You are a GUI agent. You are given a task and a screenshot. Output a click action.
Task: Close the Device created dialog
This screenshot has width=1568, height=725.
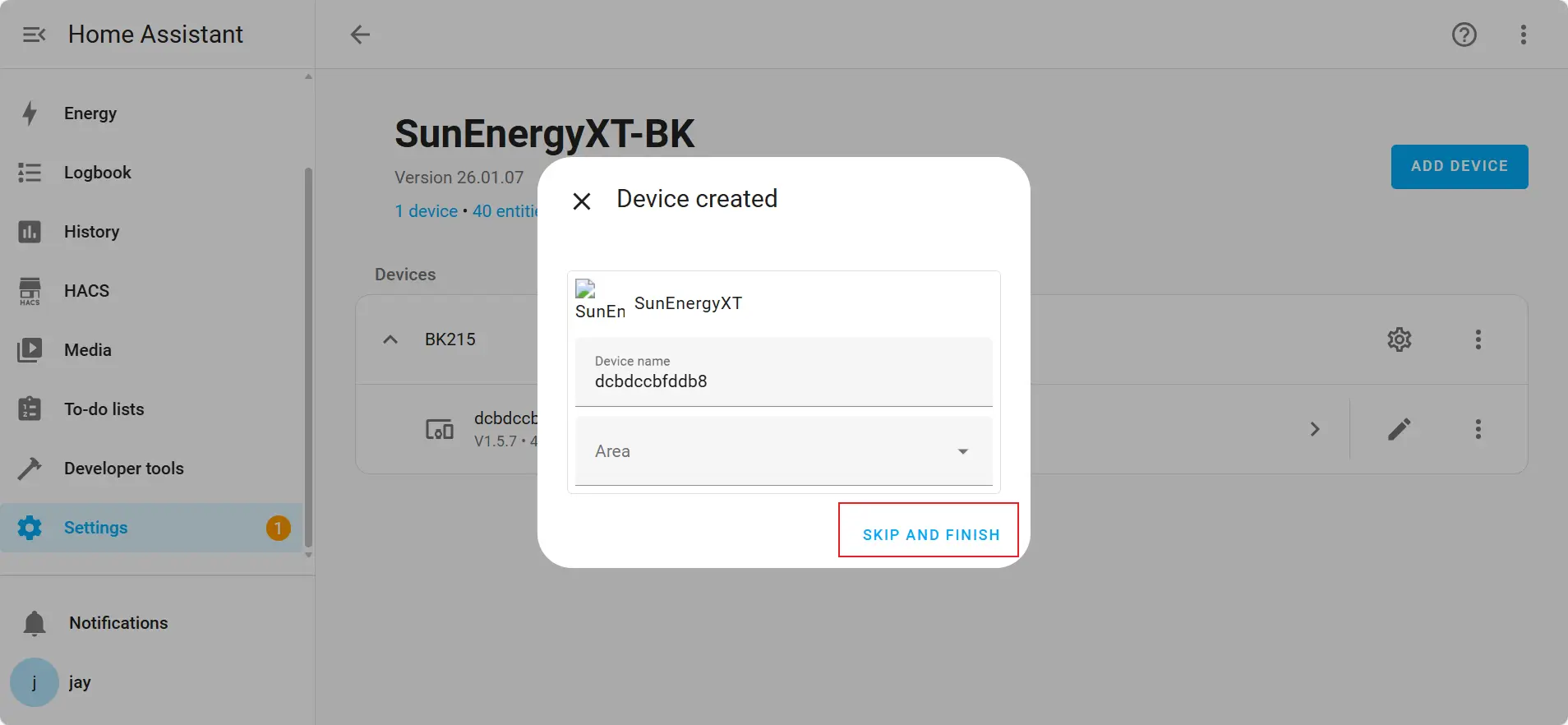click(582, 201)
